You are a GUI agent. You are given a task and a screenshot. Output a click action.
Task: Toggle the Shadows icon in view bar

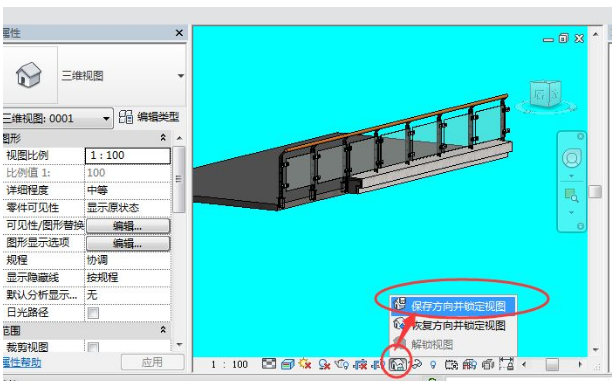324,365
